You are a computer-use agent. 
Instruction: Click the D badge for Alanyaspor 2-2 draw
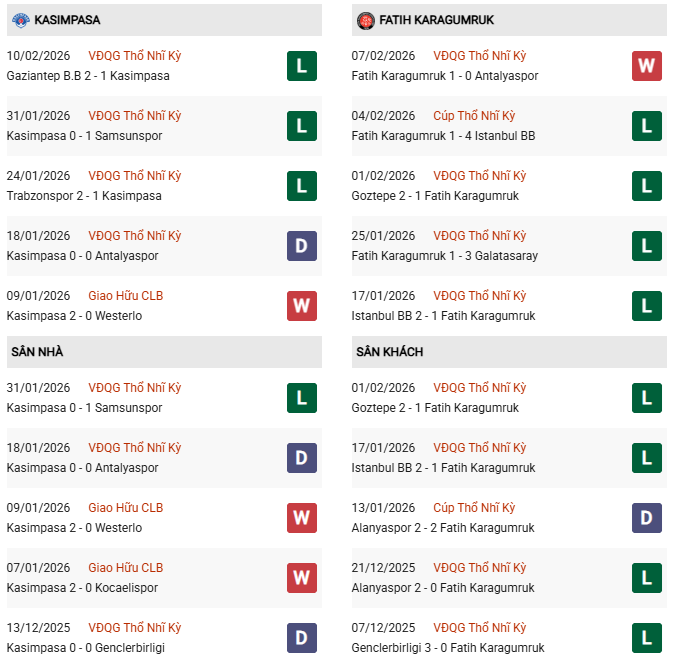click(647, 518)
